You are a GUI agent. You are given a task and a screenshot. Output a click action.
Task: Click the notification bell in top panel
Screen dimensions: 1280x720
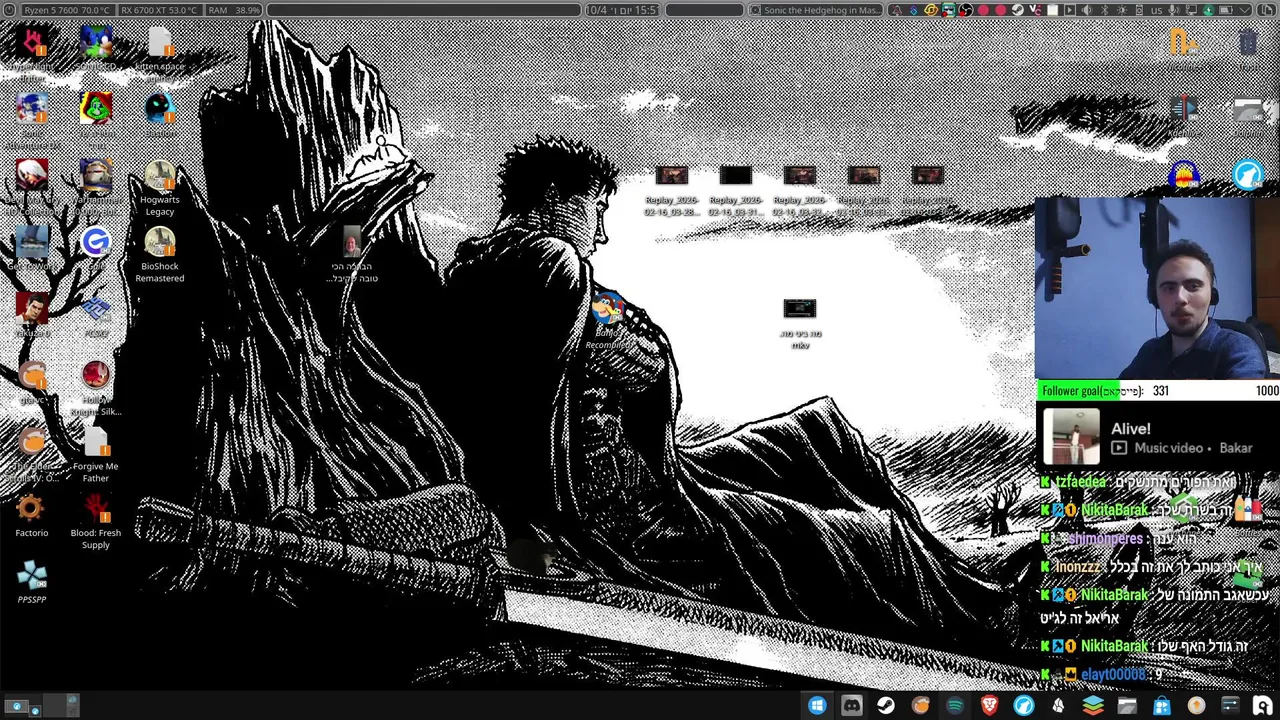896,10
